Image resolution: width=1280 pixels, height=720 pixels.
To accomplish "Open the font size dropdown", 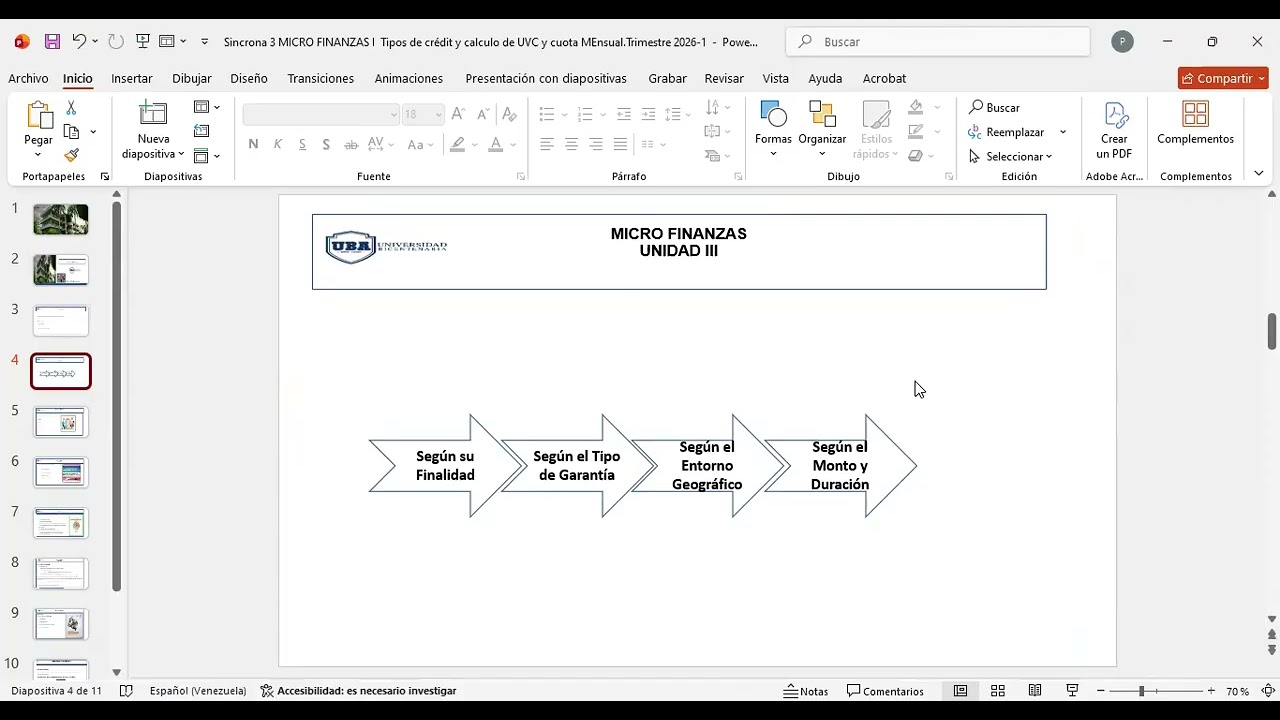I will (438, 115).
